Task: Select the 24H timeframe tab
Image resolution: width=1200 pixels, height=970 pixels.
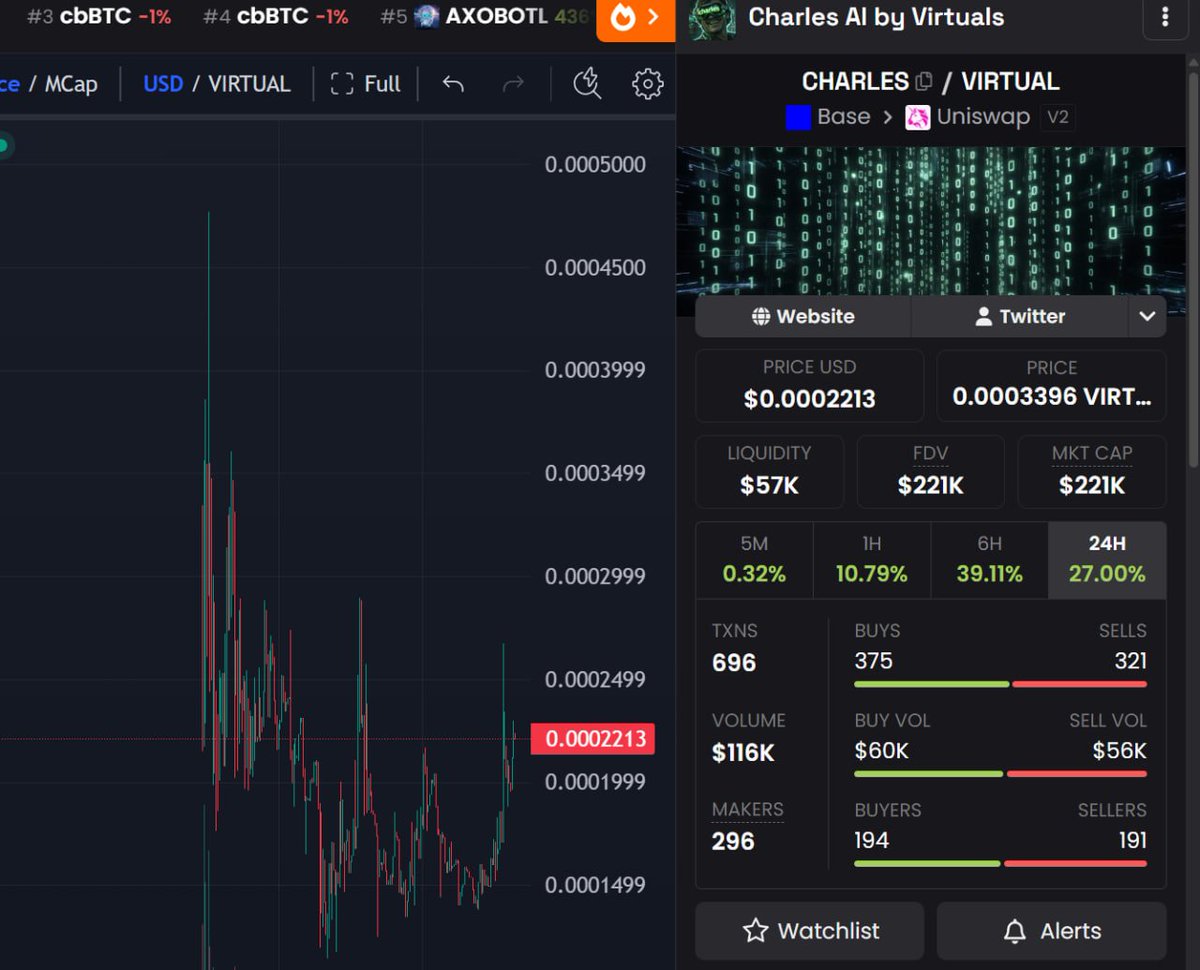Action: point(1107,560)
